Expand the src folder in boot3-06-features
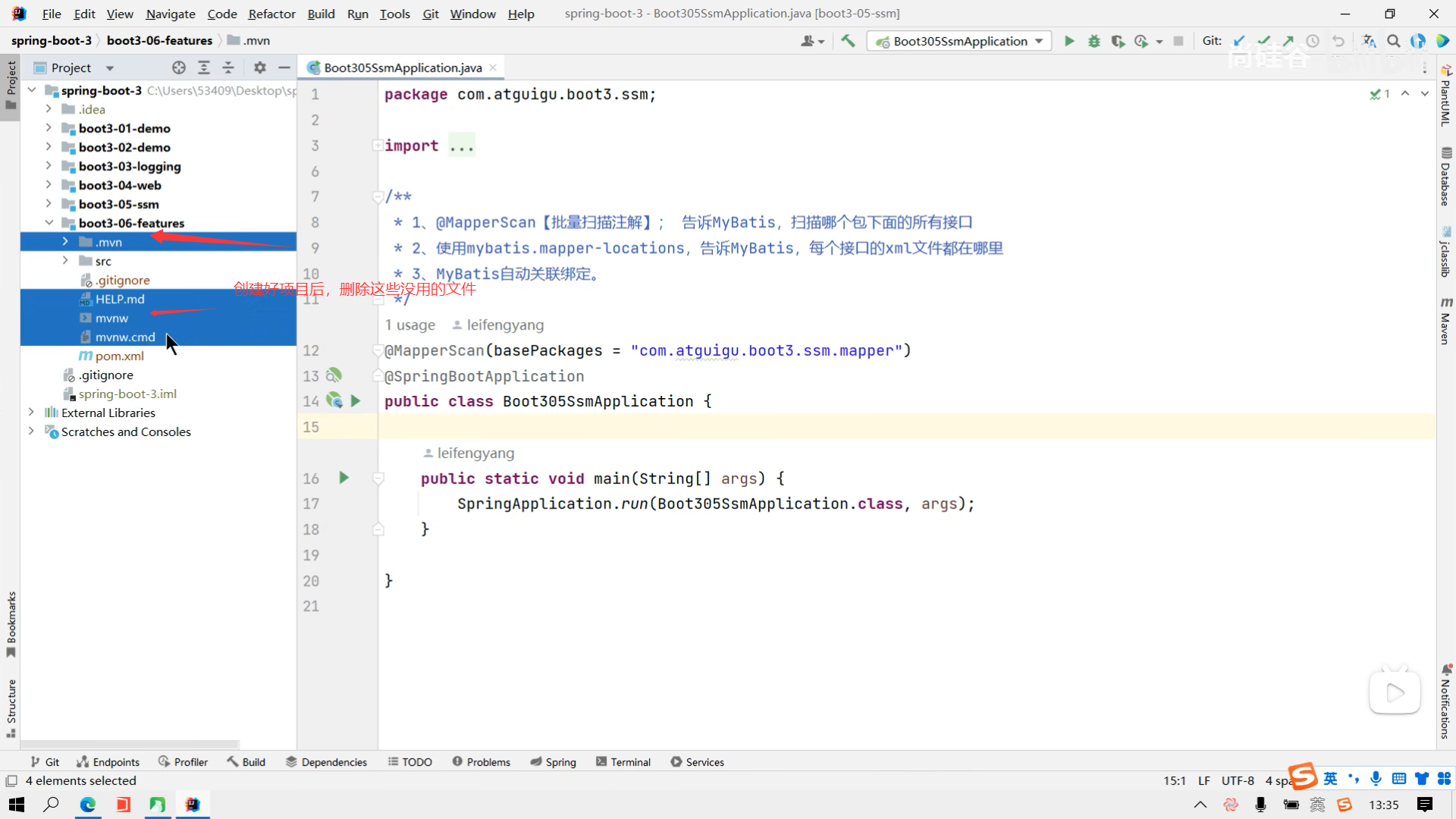Viewport: 1456px width, 819px height. (65, 261)
